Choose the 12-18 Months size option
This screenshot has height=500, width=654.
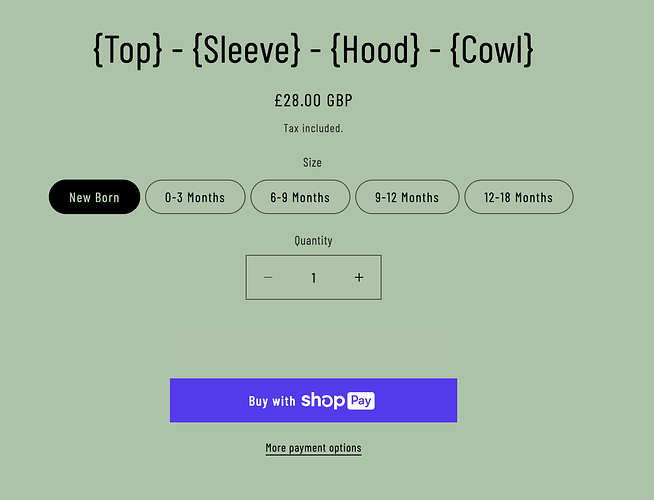point(518,197)
